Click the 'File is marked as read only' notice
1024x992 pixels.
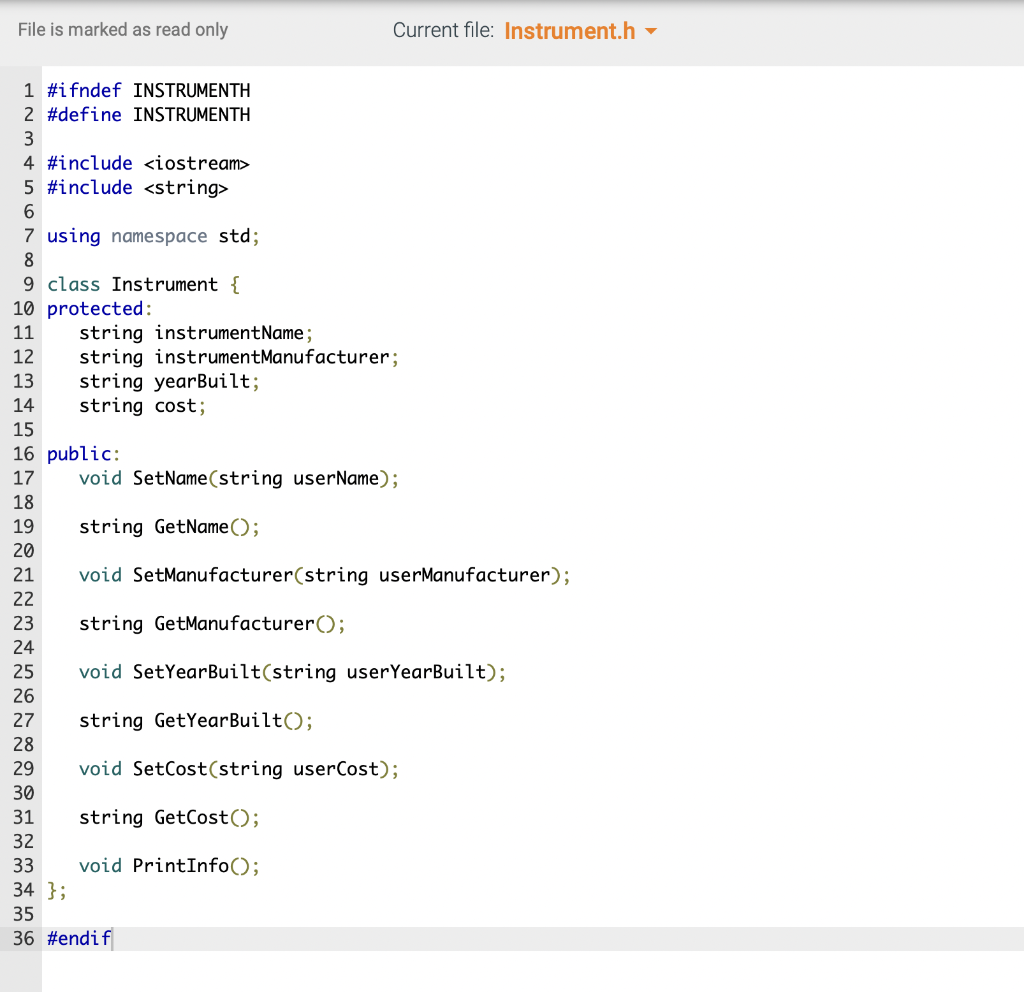[122, 30]
